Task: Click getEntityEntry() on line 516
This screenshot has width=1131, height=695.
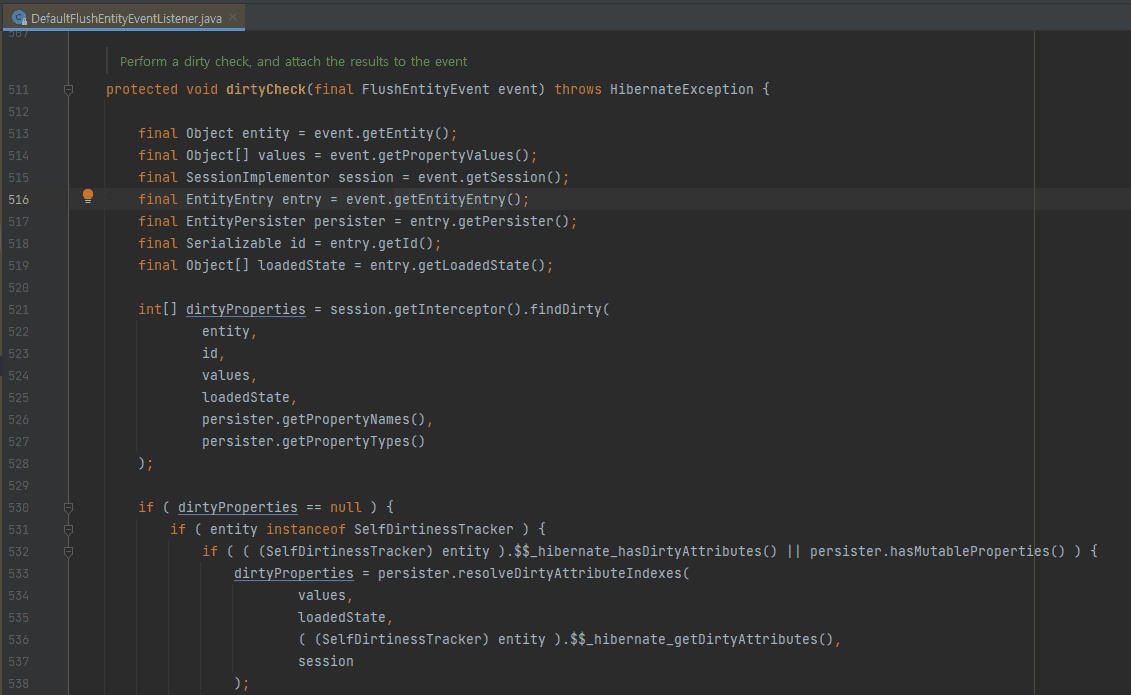Action: [457, 200]
